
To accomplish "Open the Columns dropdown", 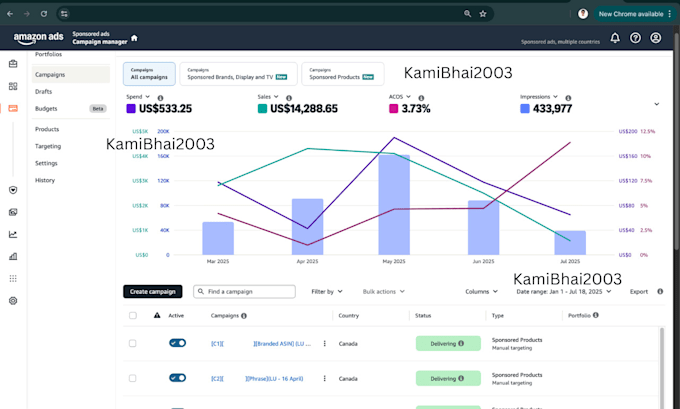I will [x=481, y=291].
